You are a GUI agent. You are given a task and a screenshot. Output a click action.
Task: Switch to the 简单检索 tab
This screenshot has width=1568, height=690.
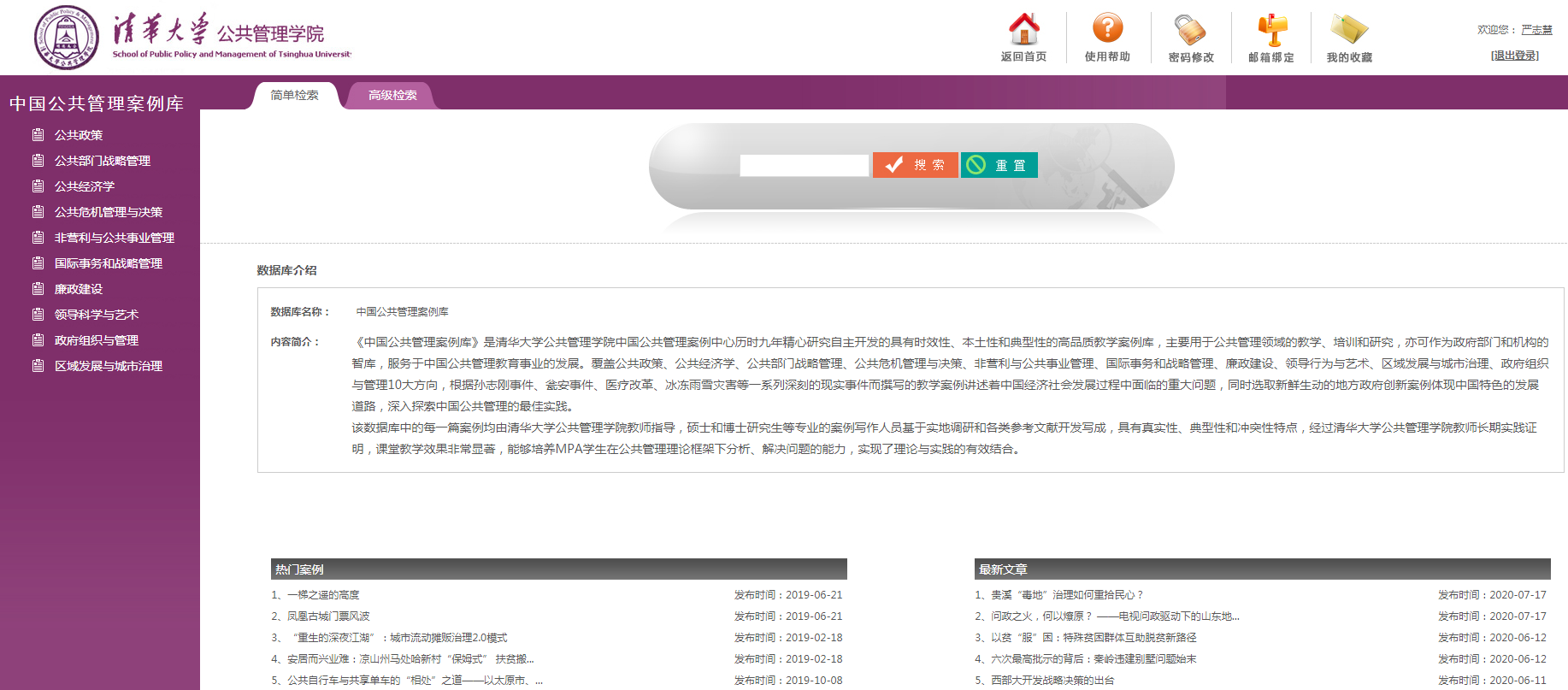pyautogui.click(x=295, y=96)
